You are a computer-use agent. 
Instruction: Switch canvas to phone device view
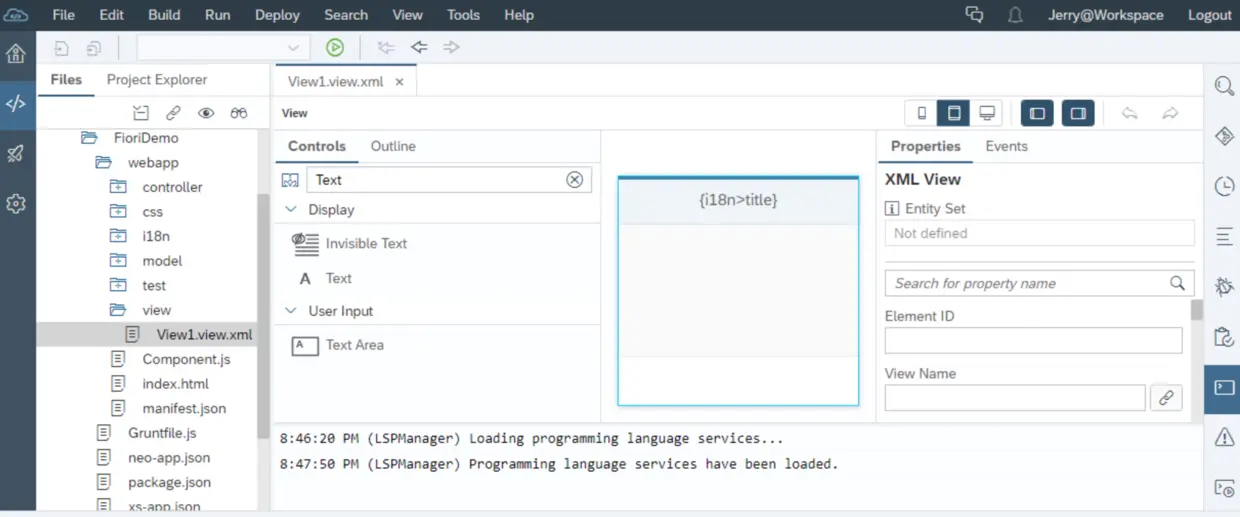tap(922, 113)
